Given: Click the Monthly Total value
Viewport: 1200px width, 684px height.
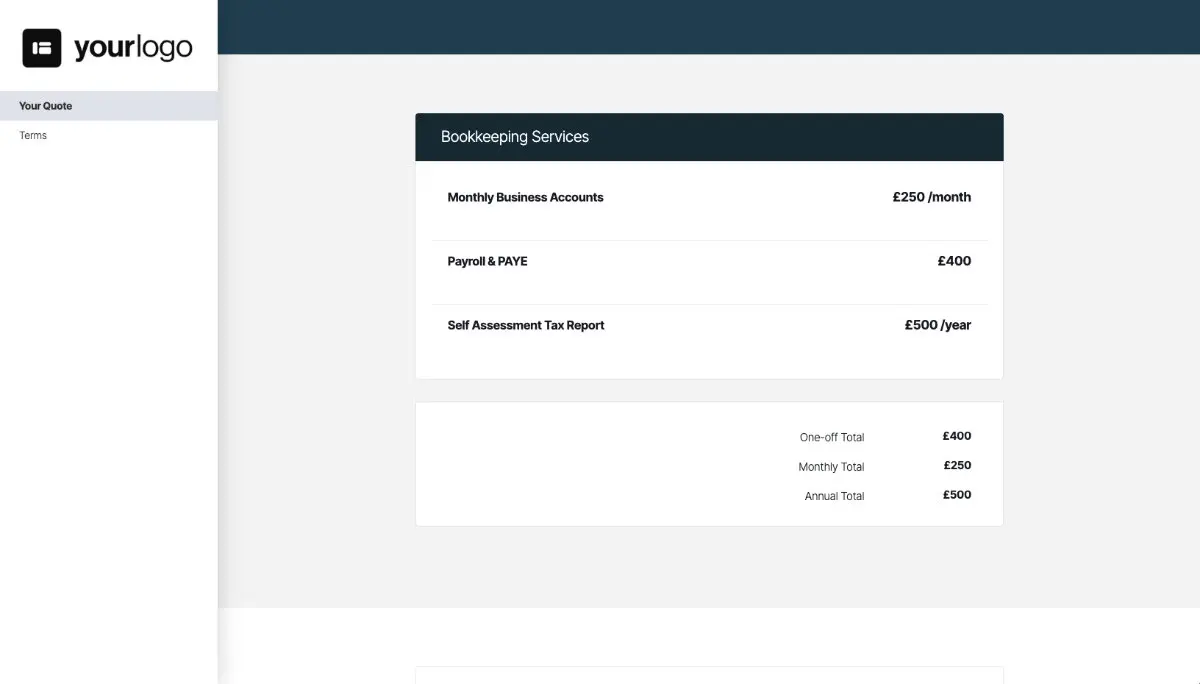Looking at the screenshot, I should click(x=958, y=465).
